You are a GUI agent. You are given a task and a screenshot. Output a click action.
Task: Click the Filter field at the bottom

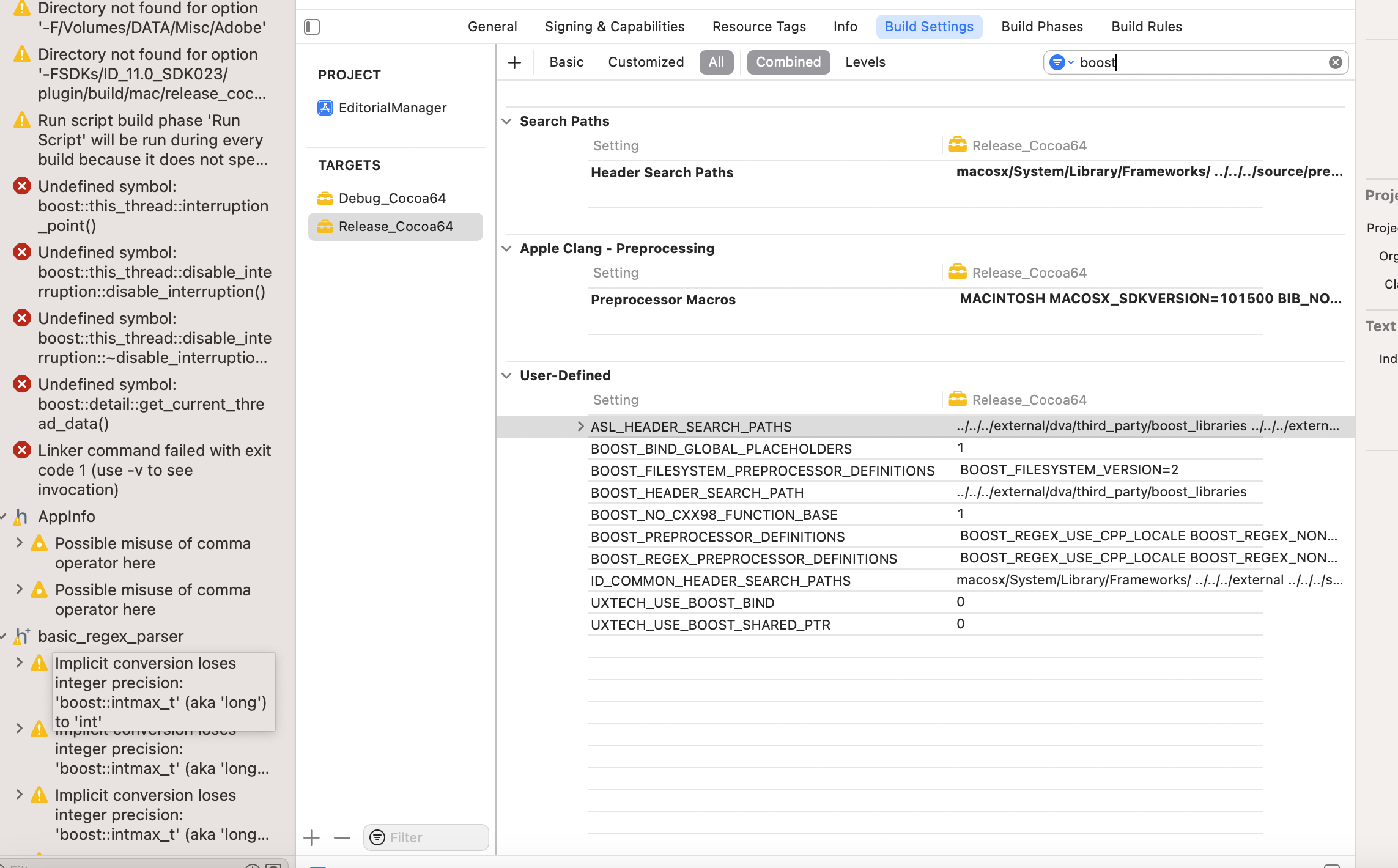[x=426, y=837]
